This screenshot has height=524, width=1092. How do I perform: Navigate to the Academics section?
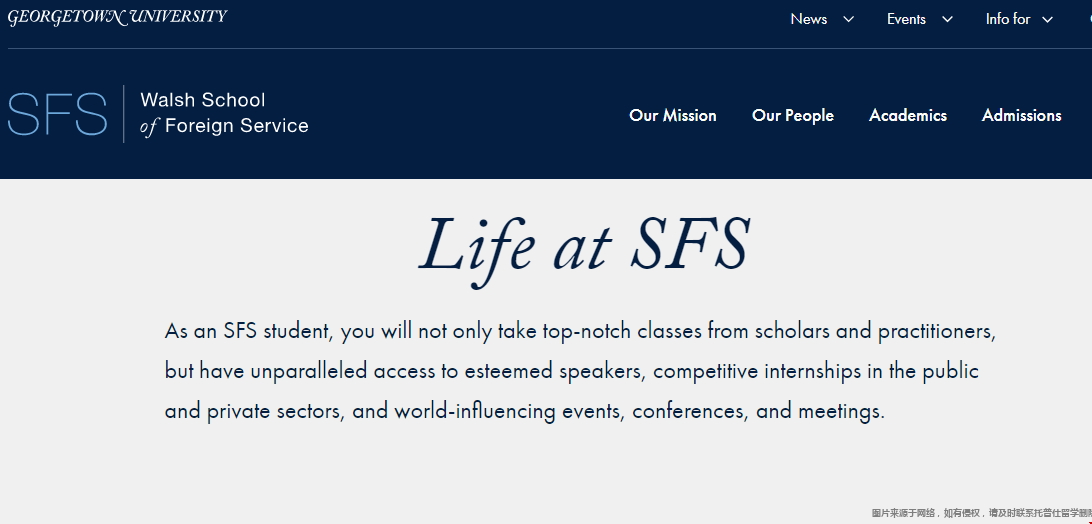click(907, 116)
